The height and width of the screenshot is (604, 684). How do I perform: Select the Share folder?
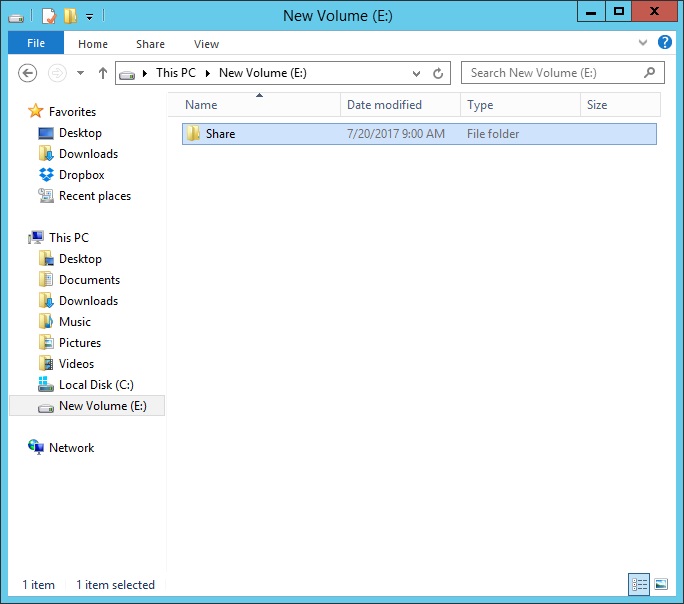coord(220,134)
